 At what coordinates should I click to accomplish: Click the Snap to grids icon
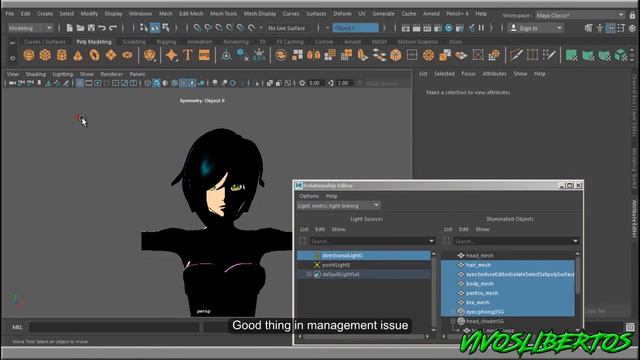198,28
